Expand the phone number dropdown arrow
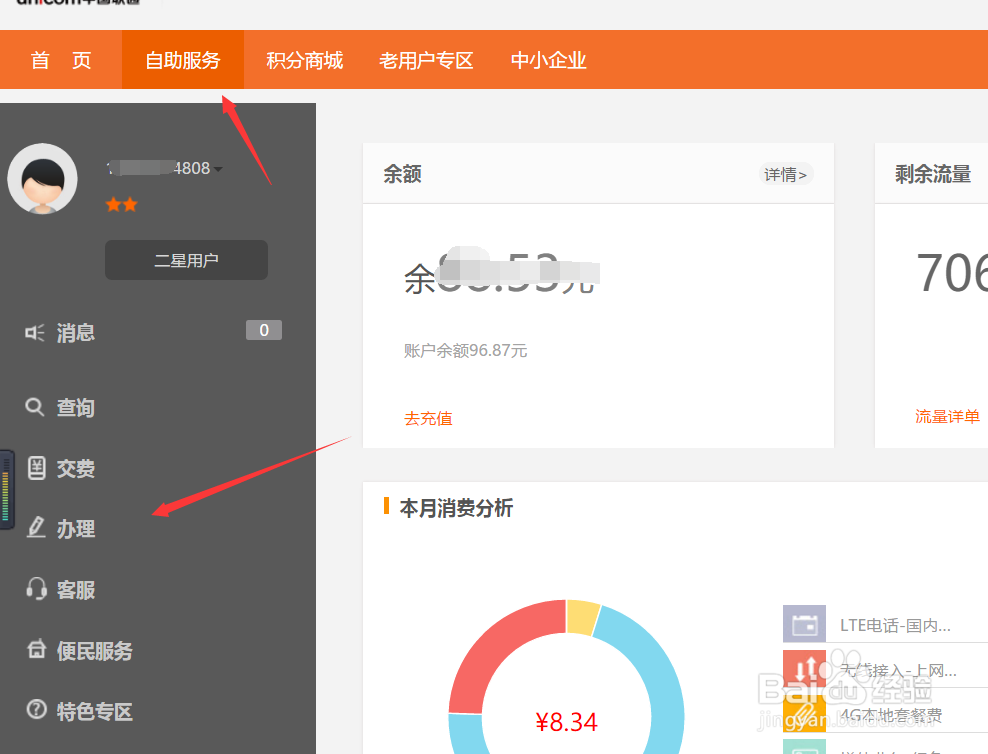988x754 pixels. [218, 169]
